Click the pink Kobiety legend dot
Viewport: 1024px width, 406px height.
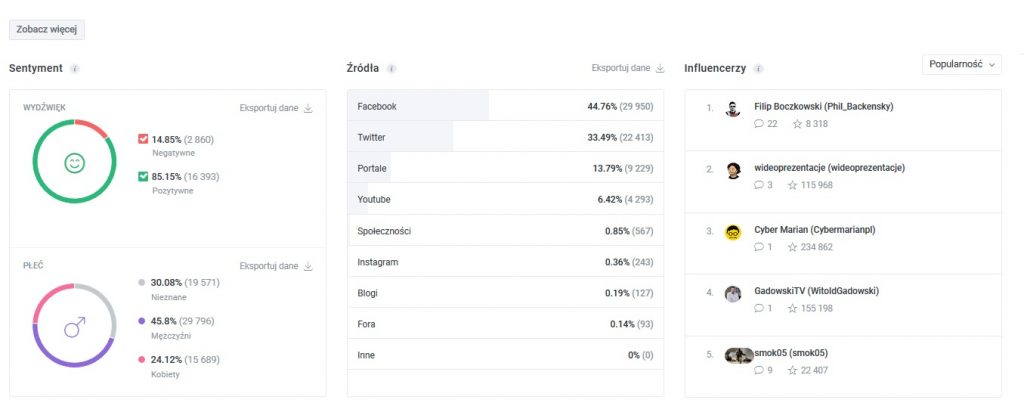click(142, 360)
